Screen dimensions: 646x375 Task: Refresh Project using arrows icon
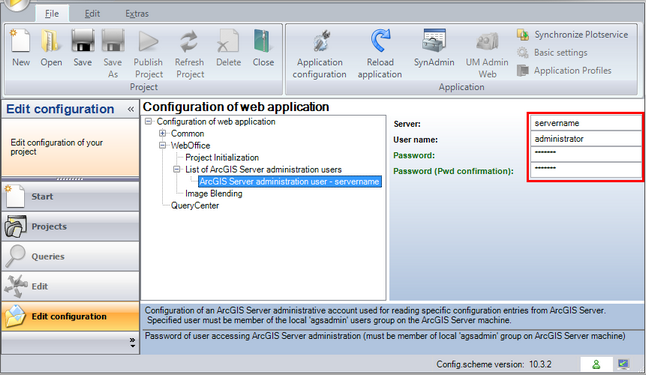pyautogui.click(x=189, y=54)
